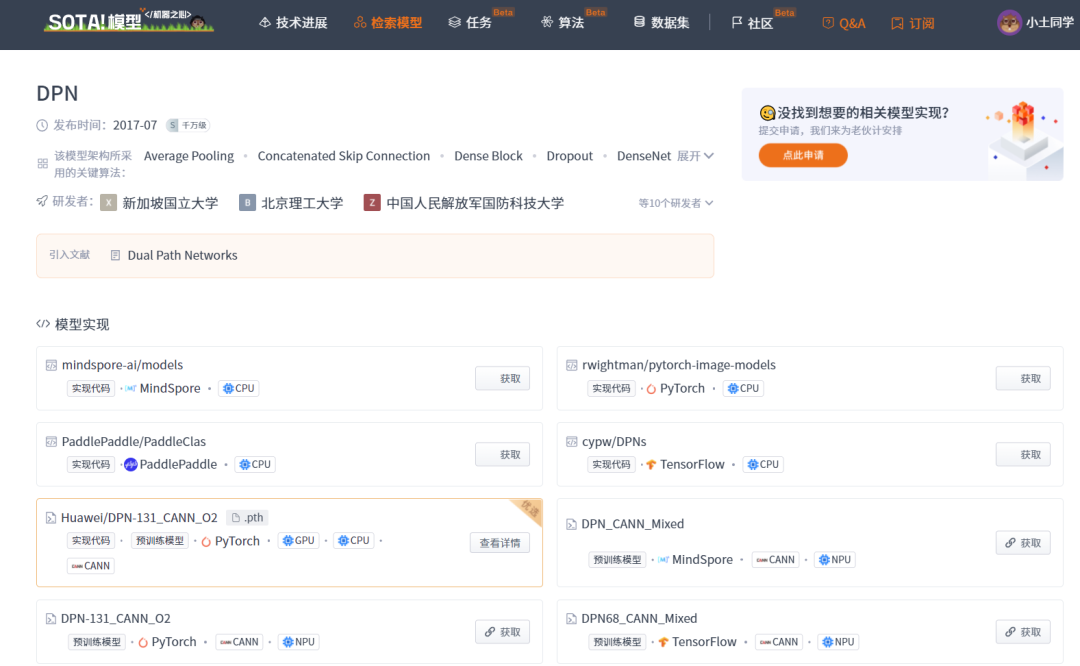
Task: Click PyTorch flame icon in rwightman card
Action: point(651,388)
